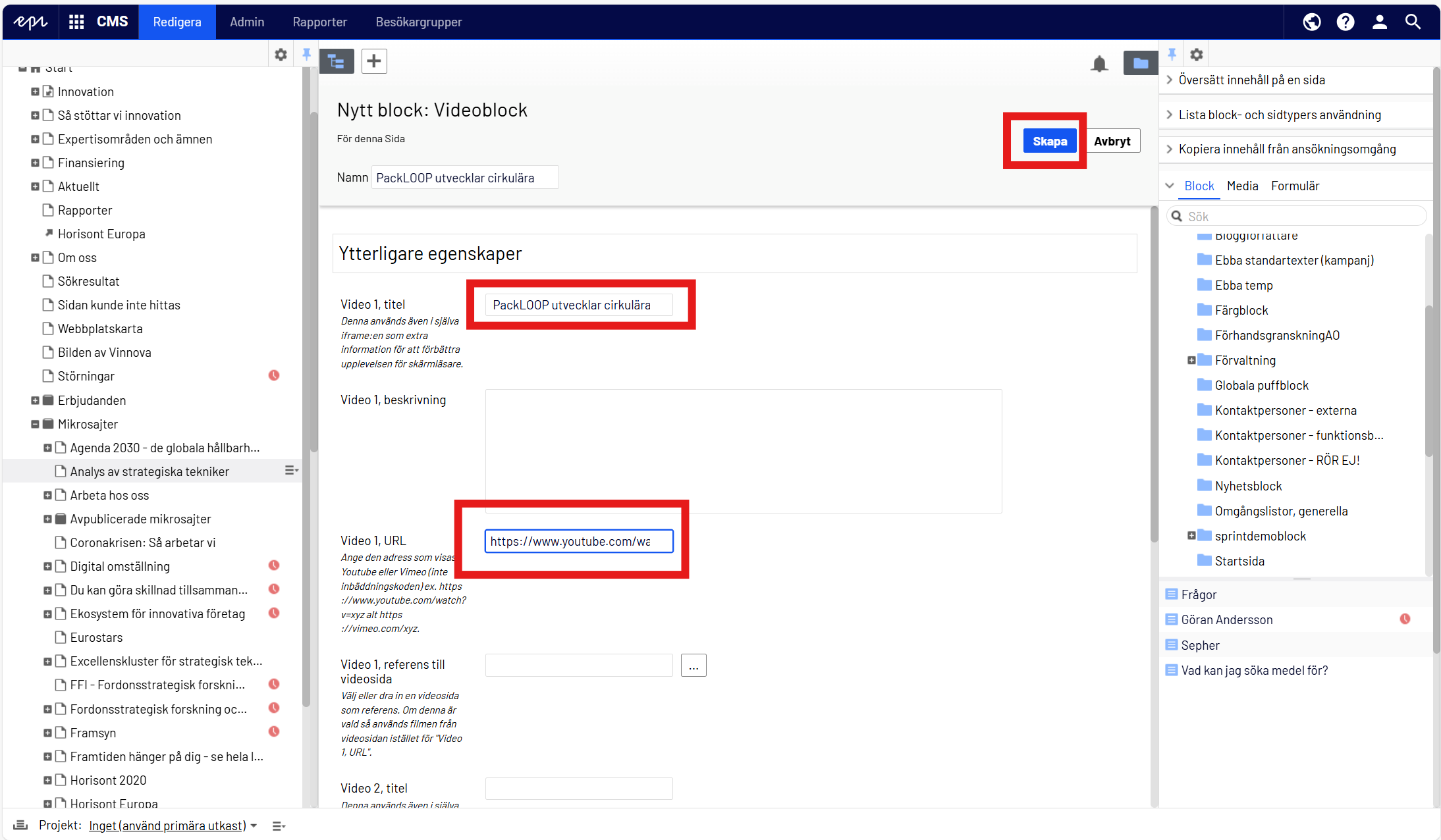Toggle the assets folder pane button
Viewport: 1441px width, 840px height.
pos(1140,63)
